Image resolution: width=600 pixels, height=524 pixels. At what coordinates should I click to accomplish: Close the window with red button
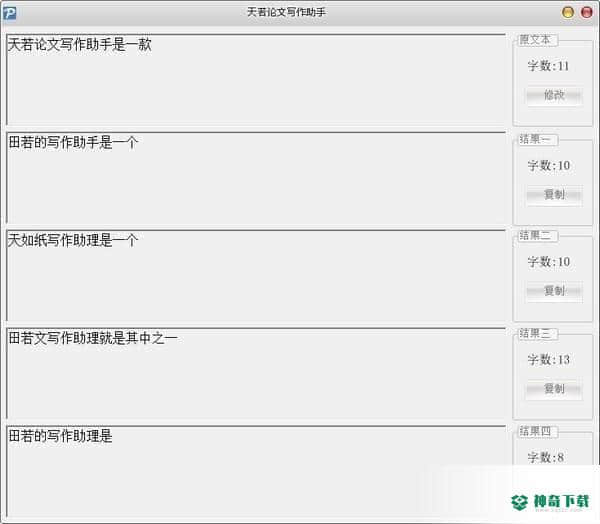tap(587, 12)
